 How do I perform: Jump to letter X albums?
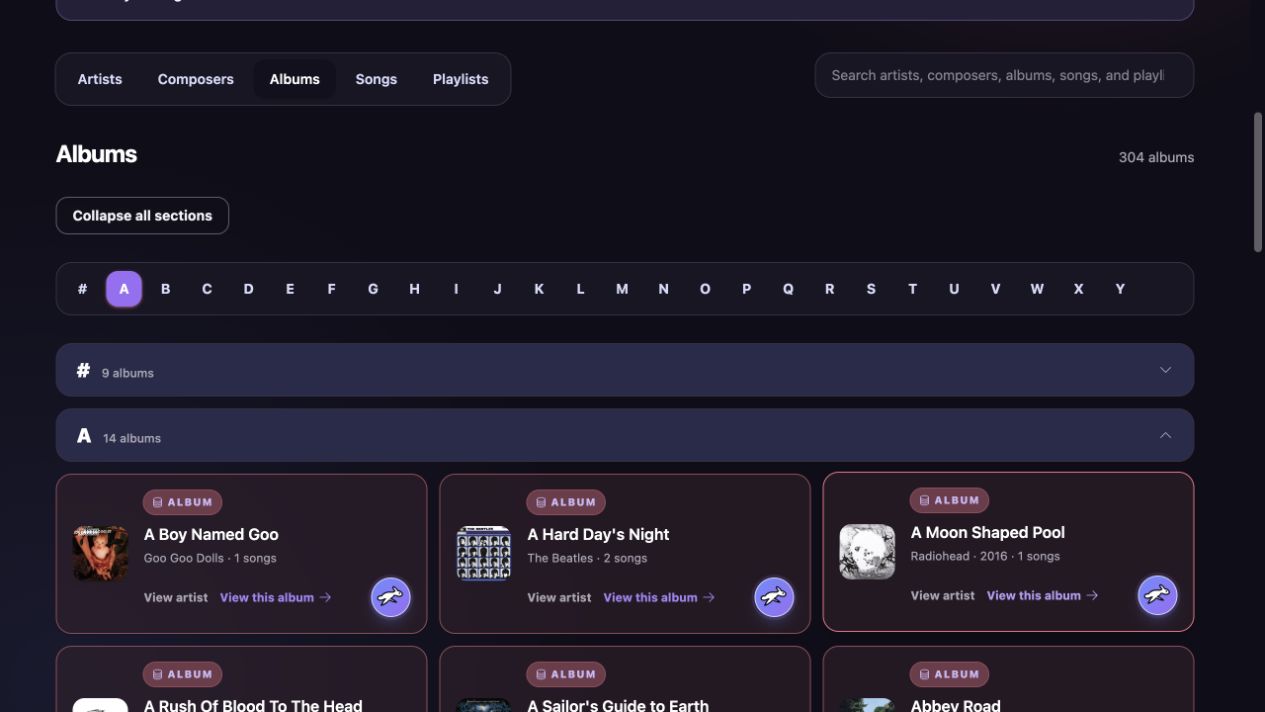[x=1078, y=289]
